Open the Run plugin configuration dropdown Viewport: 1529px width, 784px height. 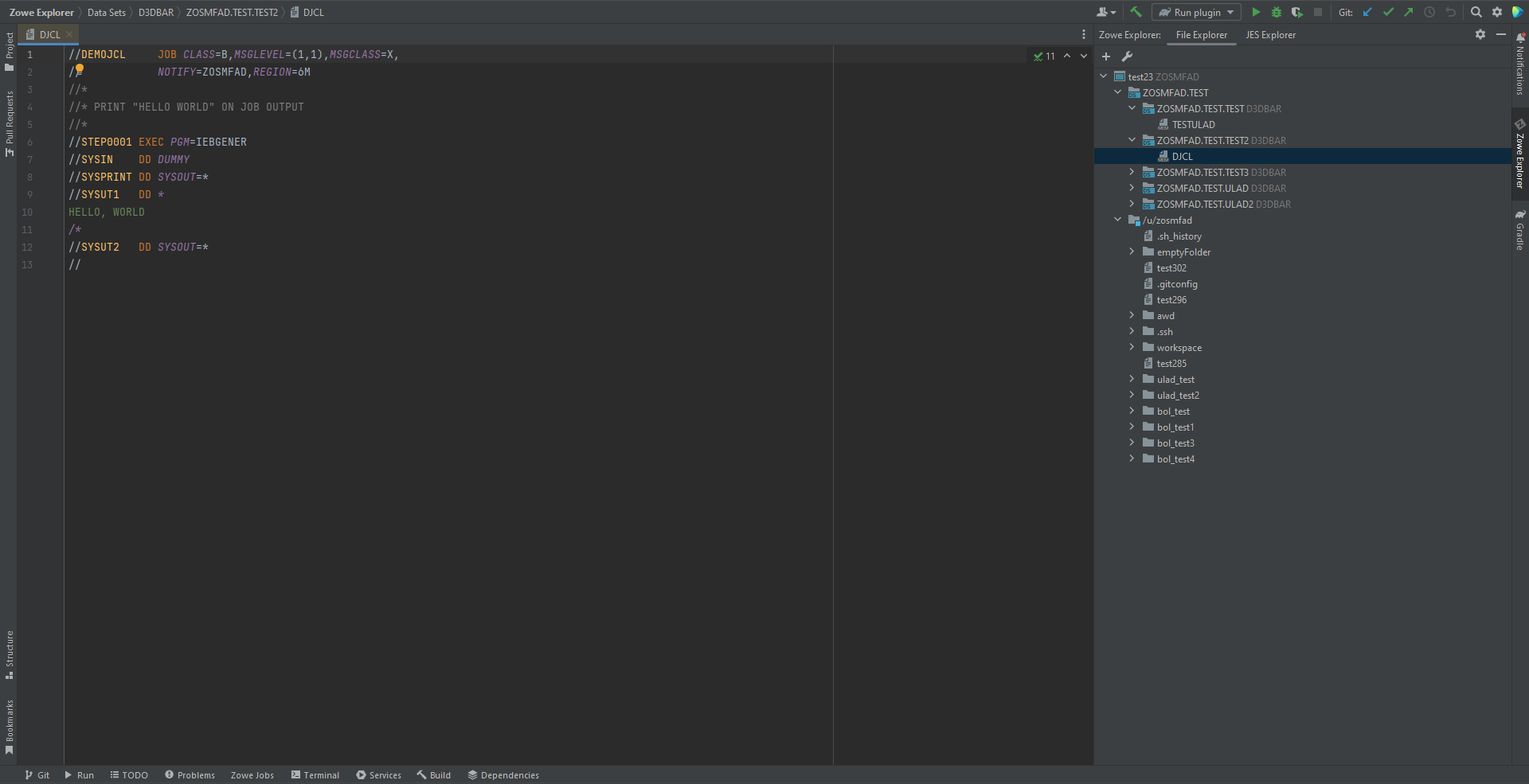coord(1196,12)
